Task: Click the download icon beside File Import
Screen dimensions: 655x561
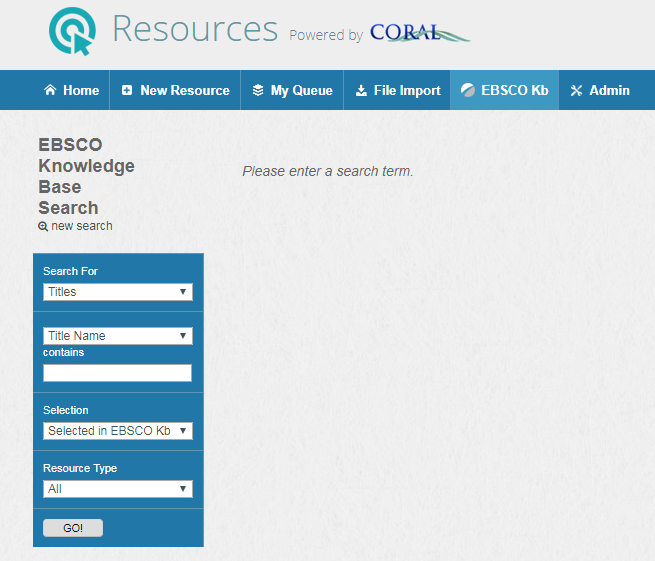Action: pos(361,90)
